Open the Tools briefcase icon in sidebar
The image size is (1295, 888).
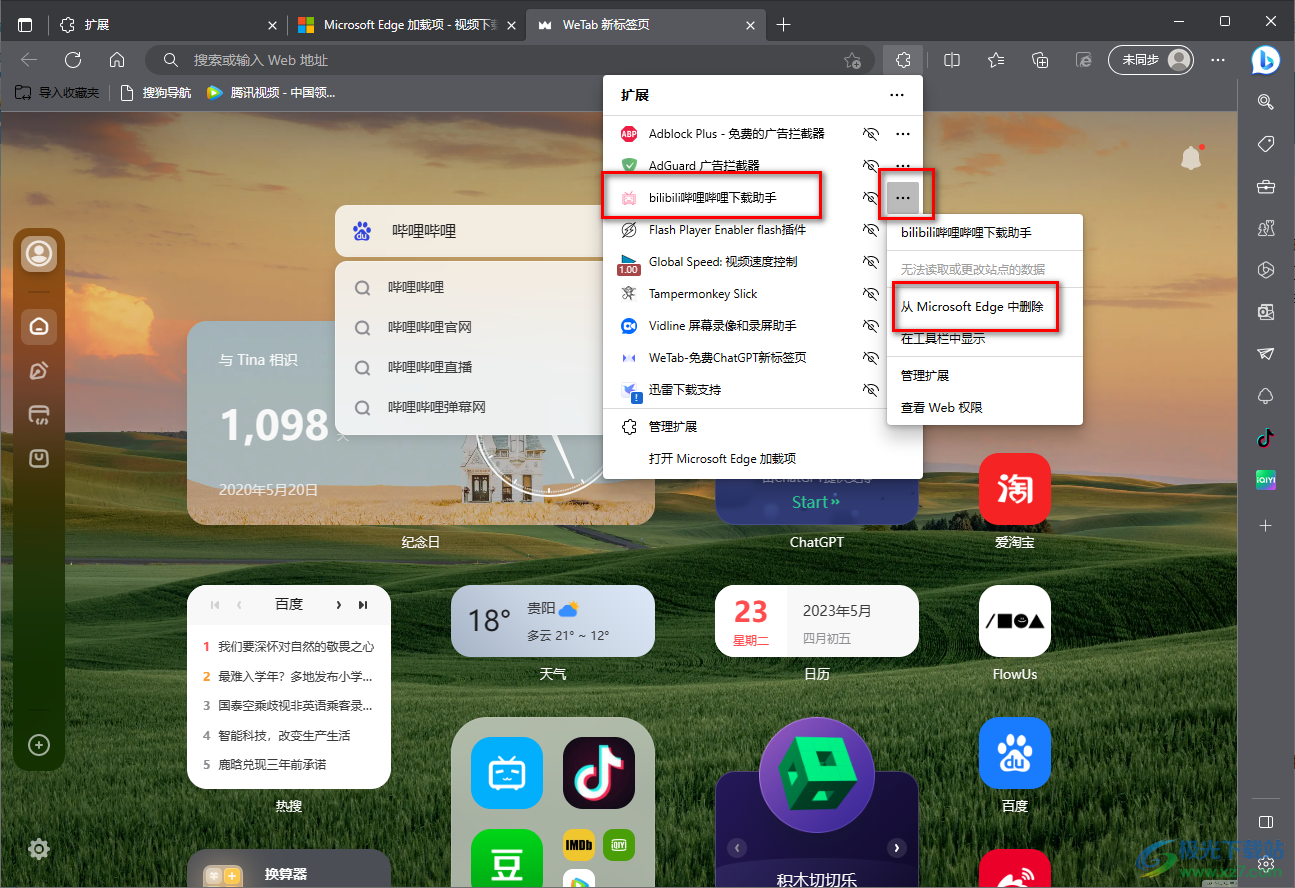tap(1265, 186)
